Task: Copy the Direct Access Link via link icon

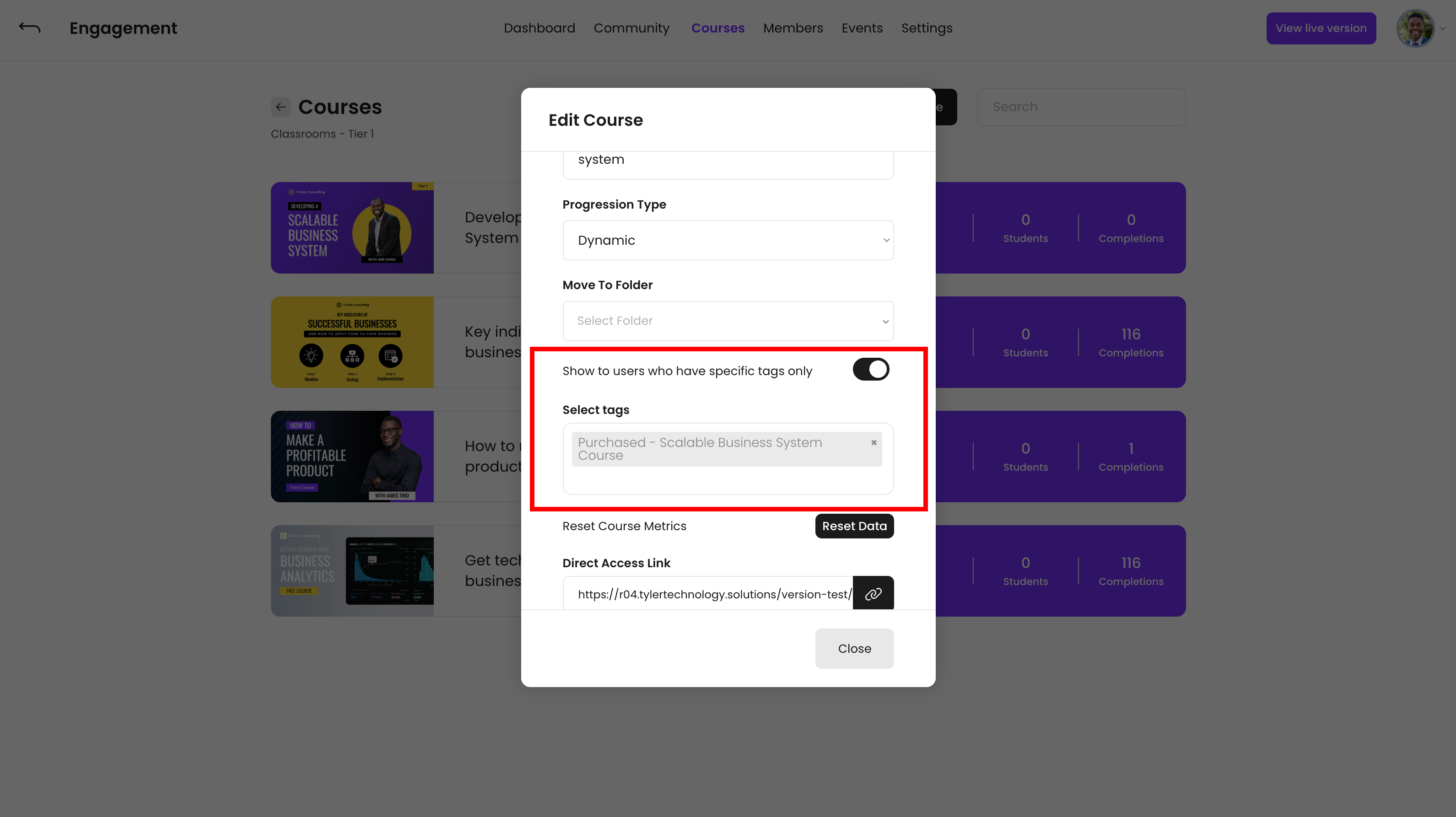Action: click(x=873, y=593)
